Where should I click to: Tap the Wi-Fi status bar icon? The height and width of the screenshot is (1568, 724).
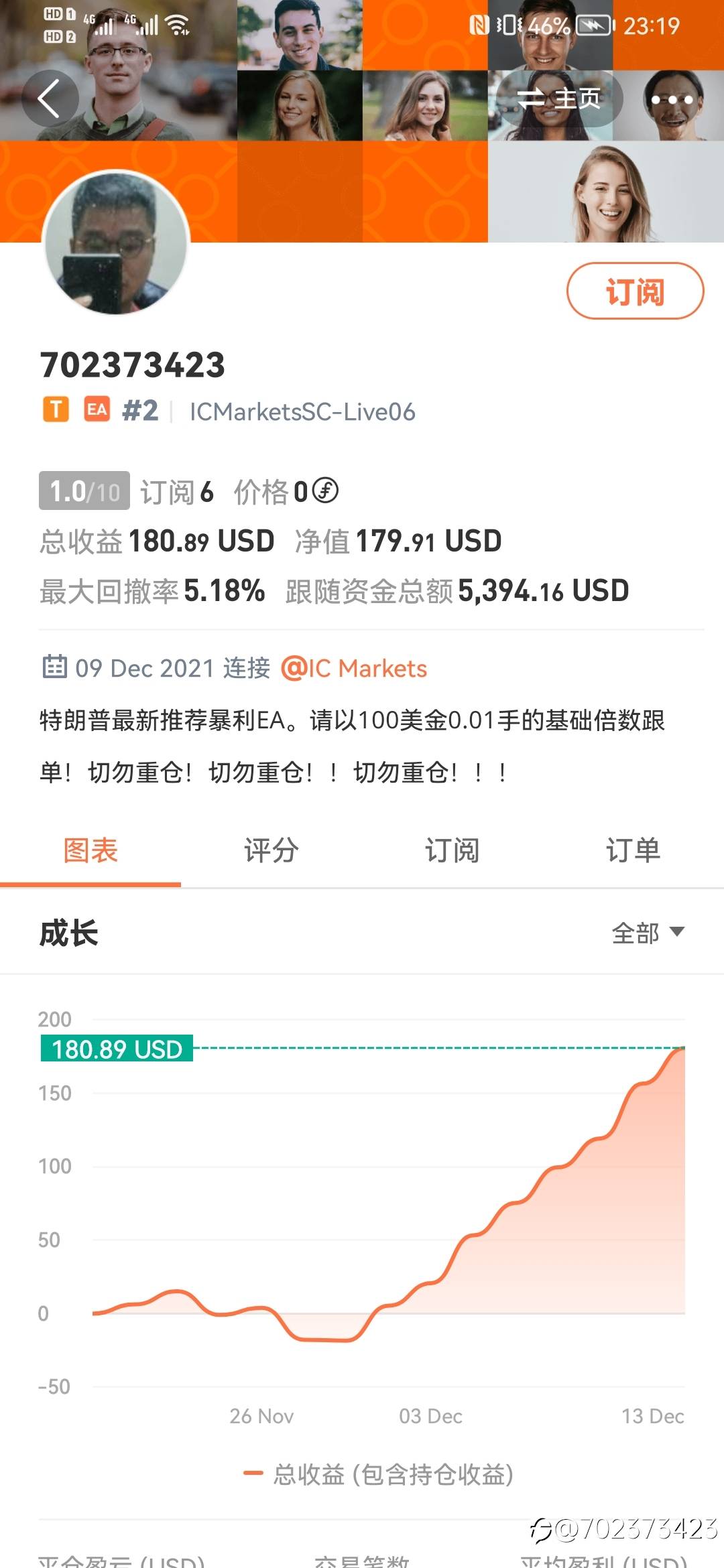tap(178, 25)
